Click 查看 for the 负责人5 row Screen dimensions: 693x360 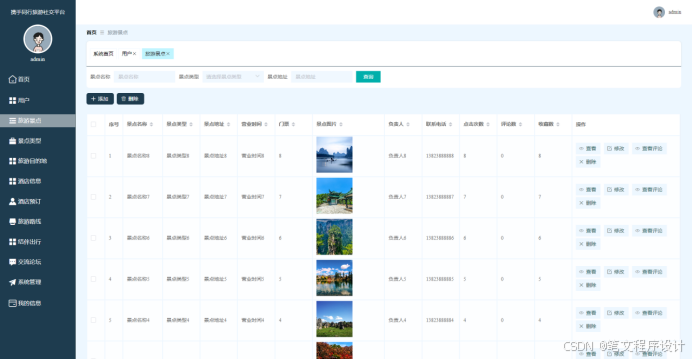588,272
